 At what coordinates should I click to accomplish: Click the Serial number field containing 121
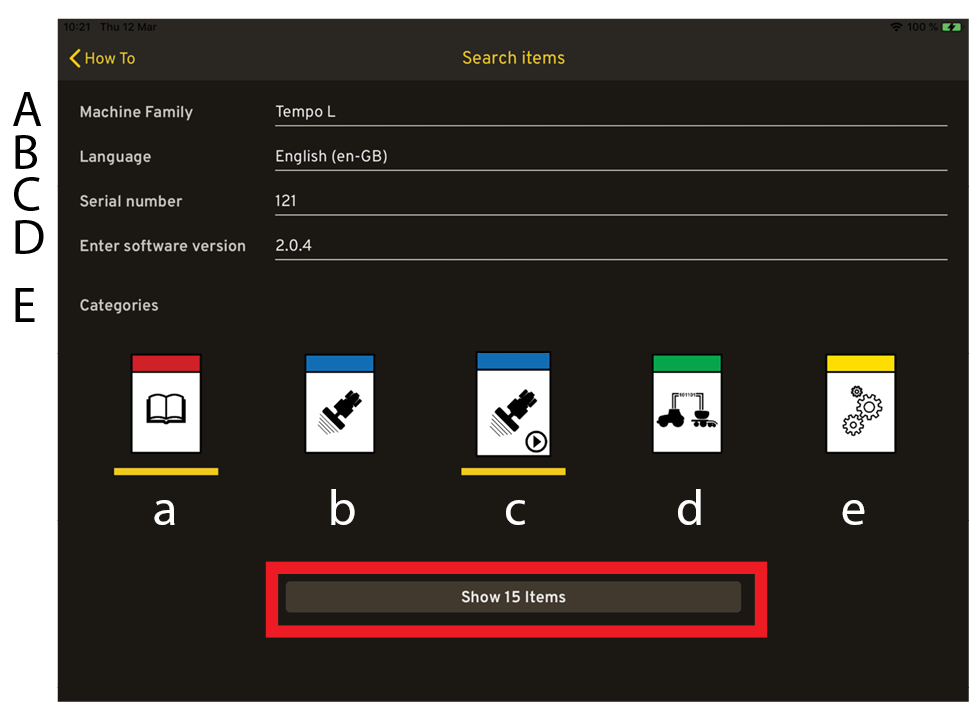pos(610,201)
